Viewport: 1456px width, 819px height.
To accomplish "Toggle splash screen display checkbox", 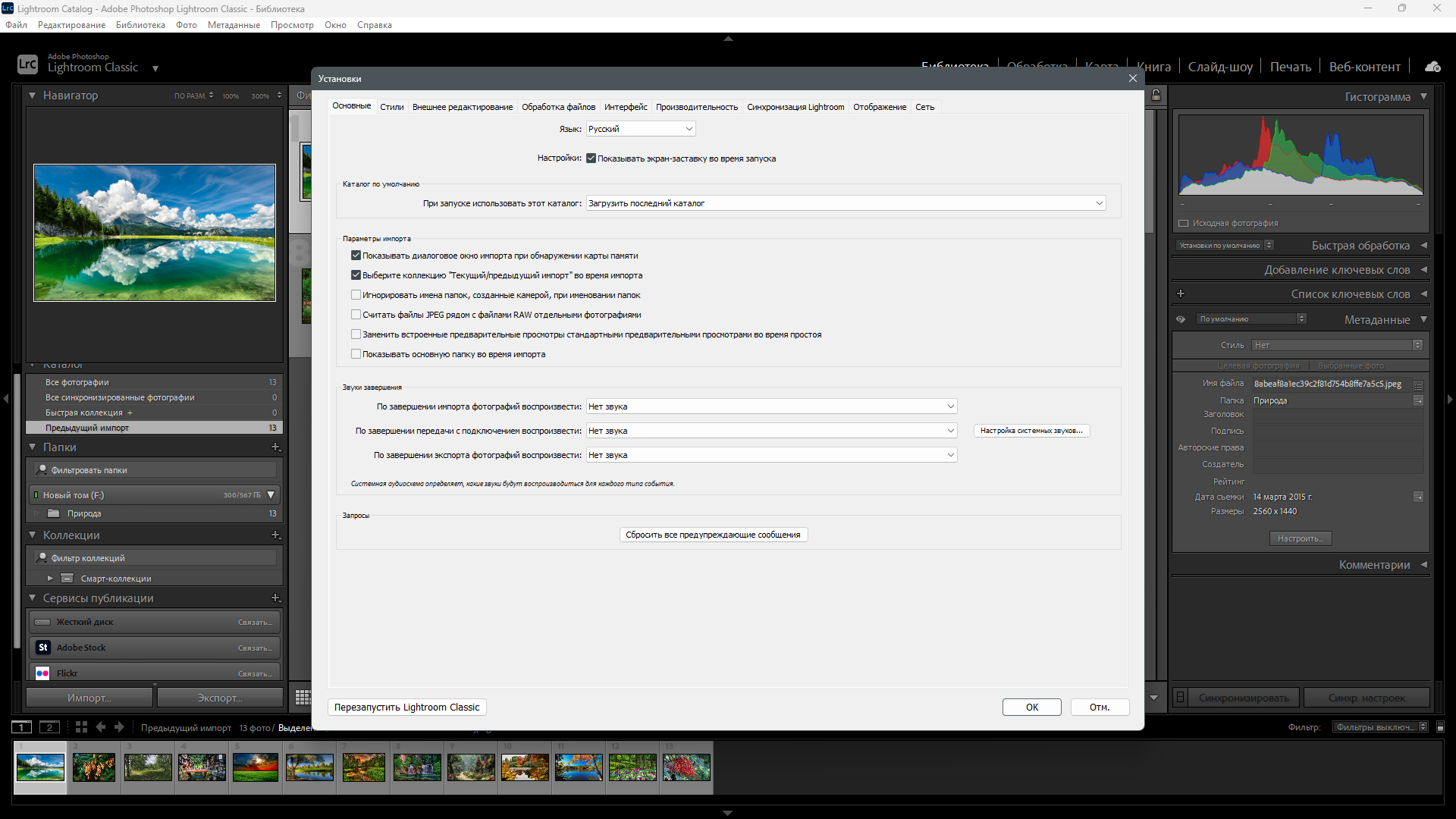I will pos(591,158).
